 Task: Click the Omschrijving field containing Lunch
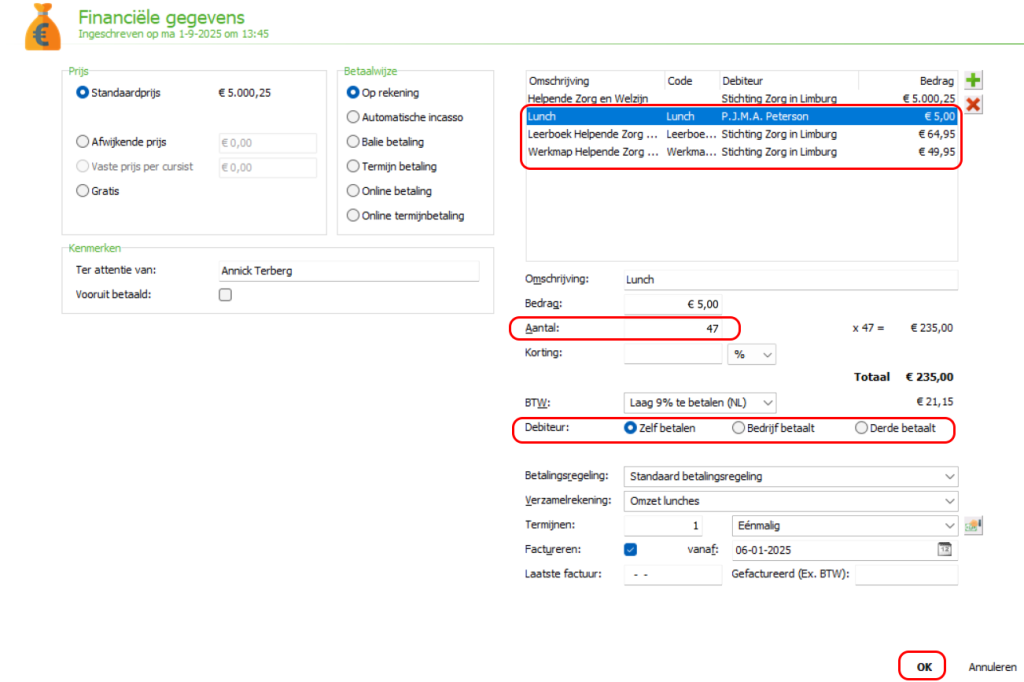pos(791,280)
